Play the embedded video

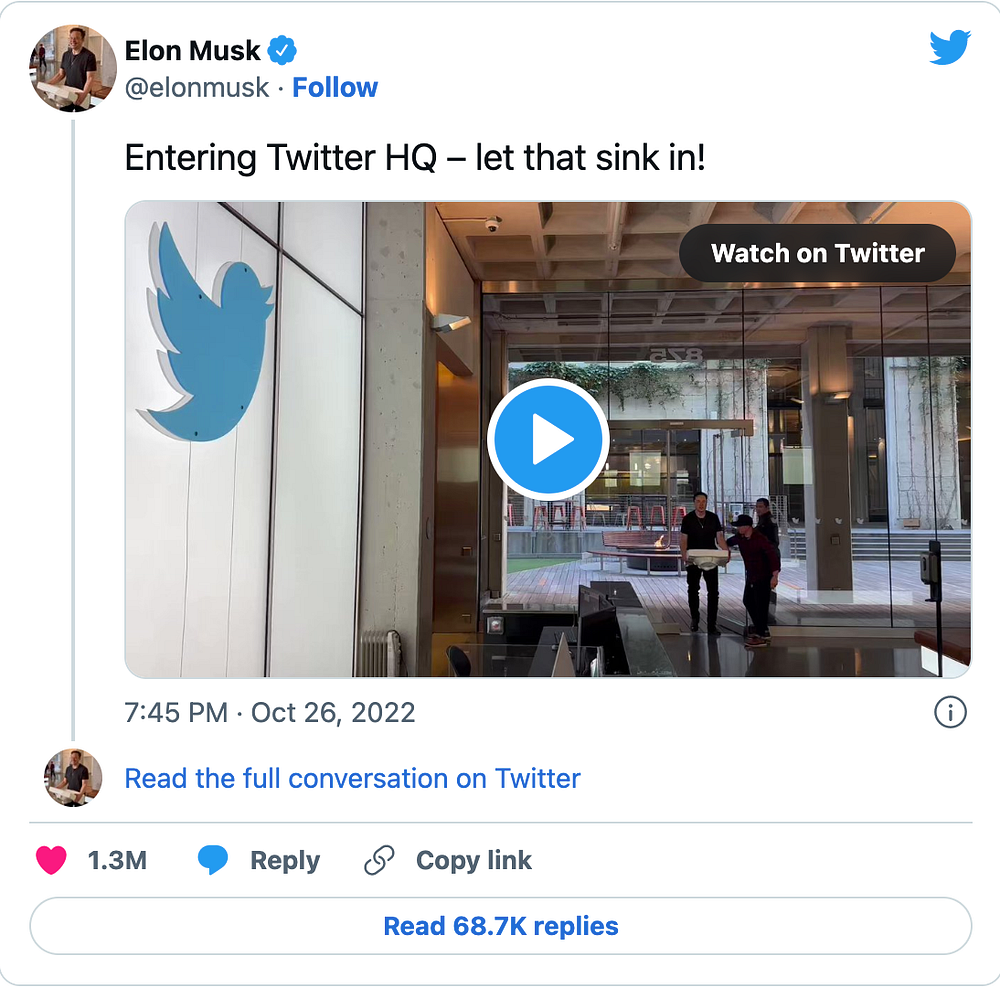click(548, 440)
